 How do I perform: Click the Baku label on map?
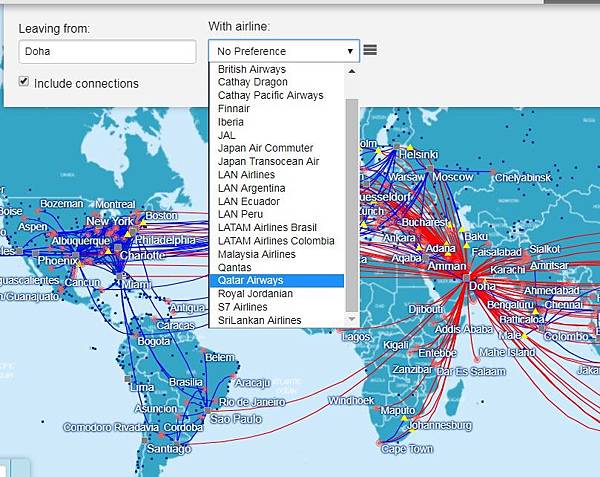[476, 236]
